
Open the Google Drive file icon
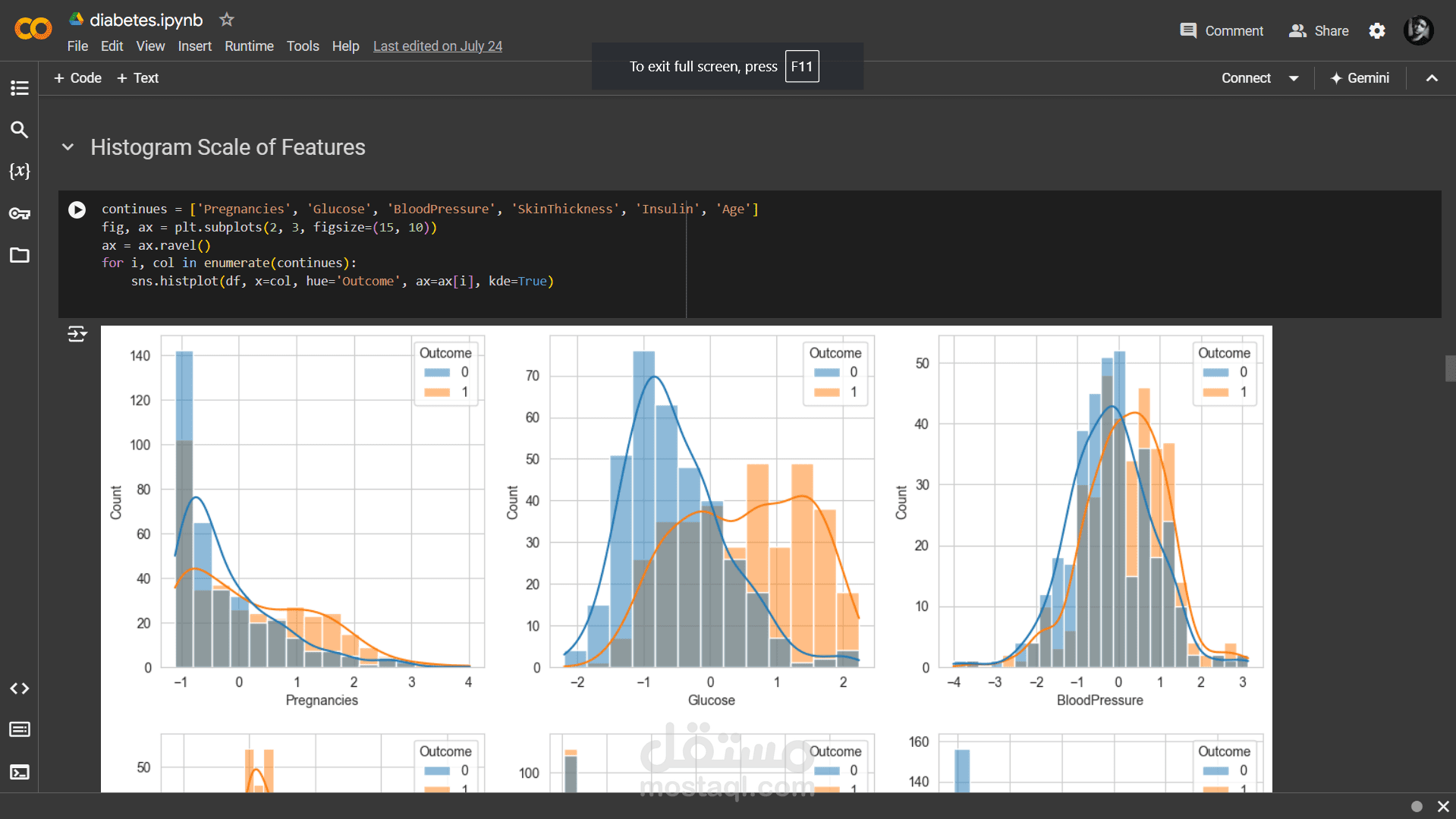(x=76, y=19)
